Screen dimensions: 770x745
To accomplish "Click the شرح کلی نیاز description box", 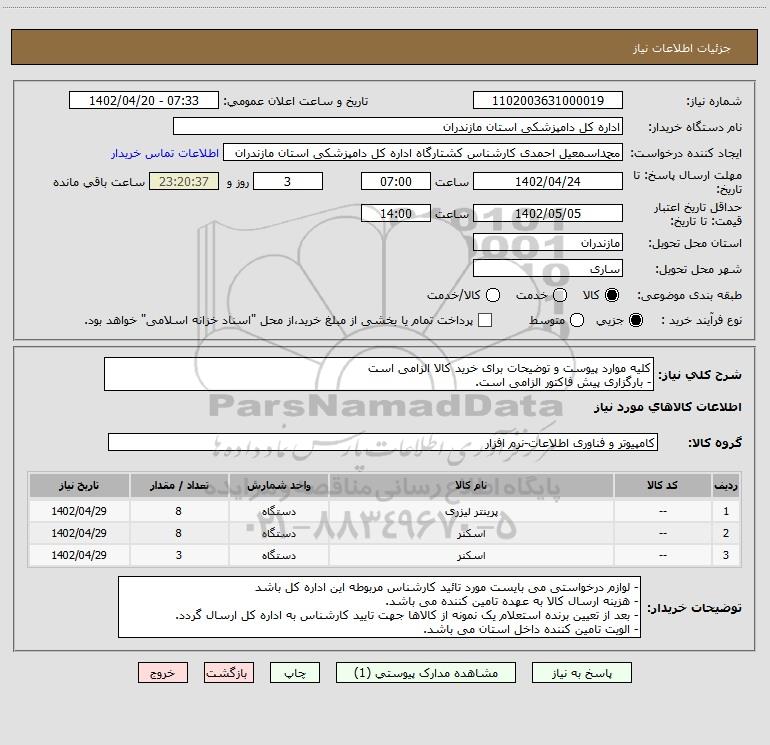I will point(379,375).
